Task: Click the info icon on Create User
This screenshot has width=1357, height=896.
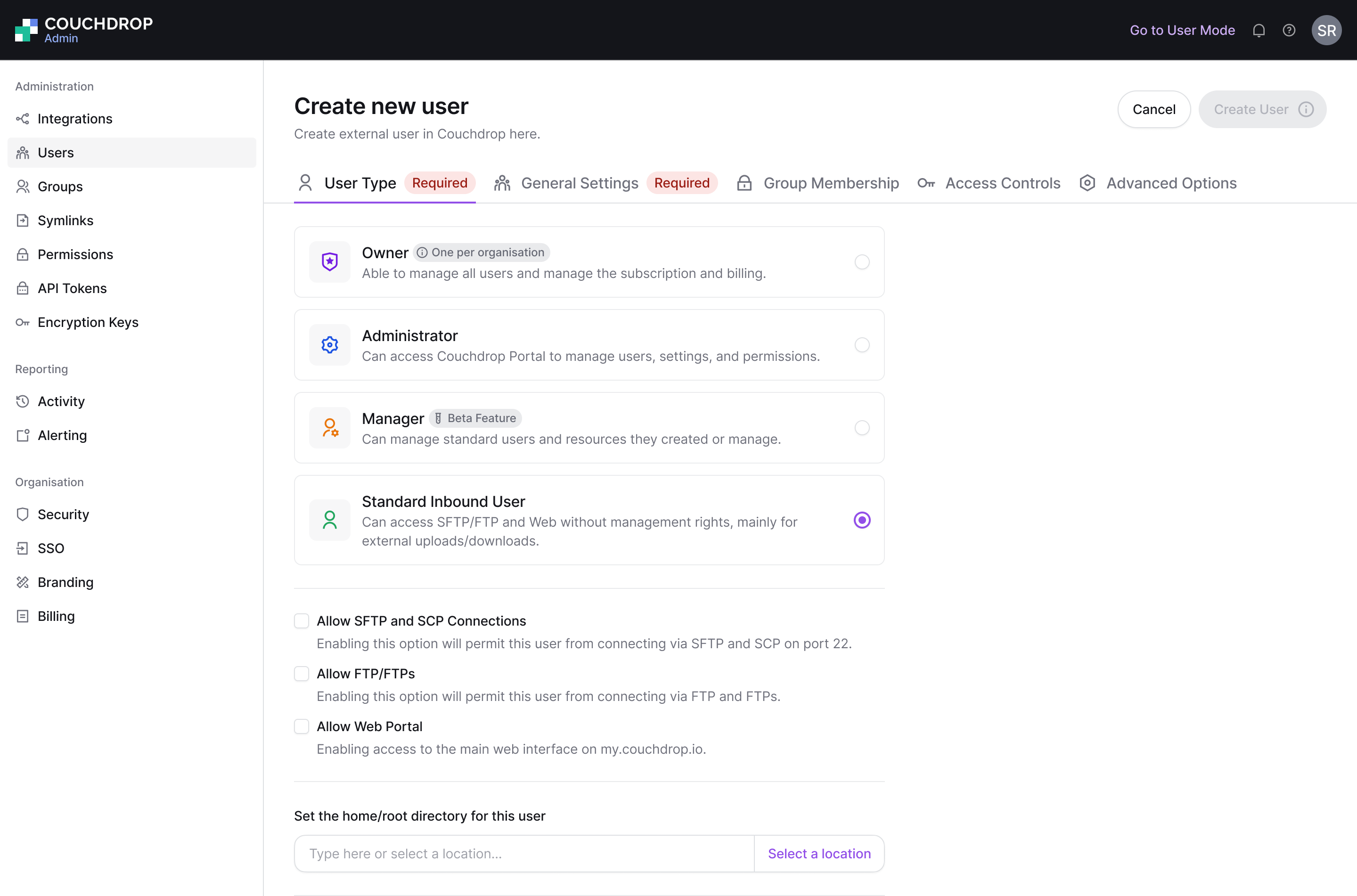Action: 1306,109
